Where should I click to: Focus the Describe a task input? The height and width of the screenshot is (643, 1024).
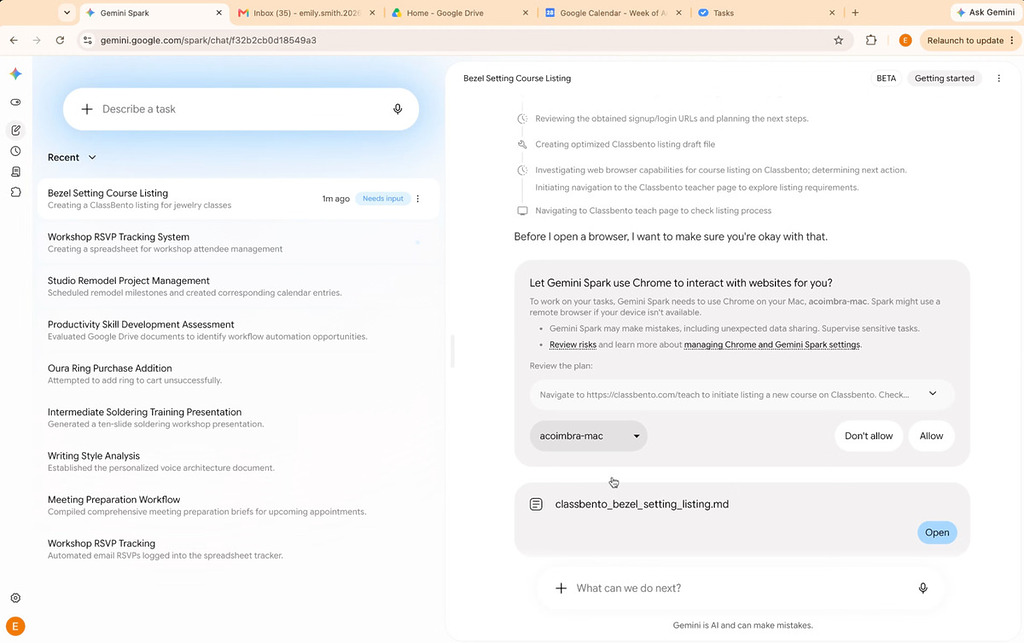tap(242, 109)
